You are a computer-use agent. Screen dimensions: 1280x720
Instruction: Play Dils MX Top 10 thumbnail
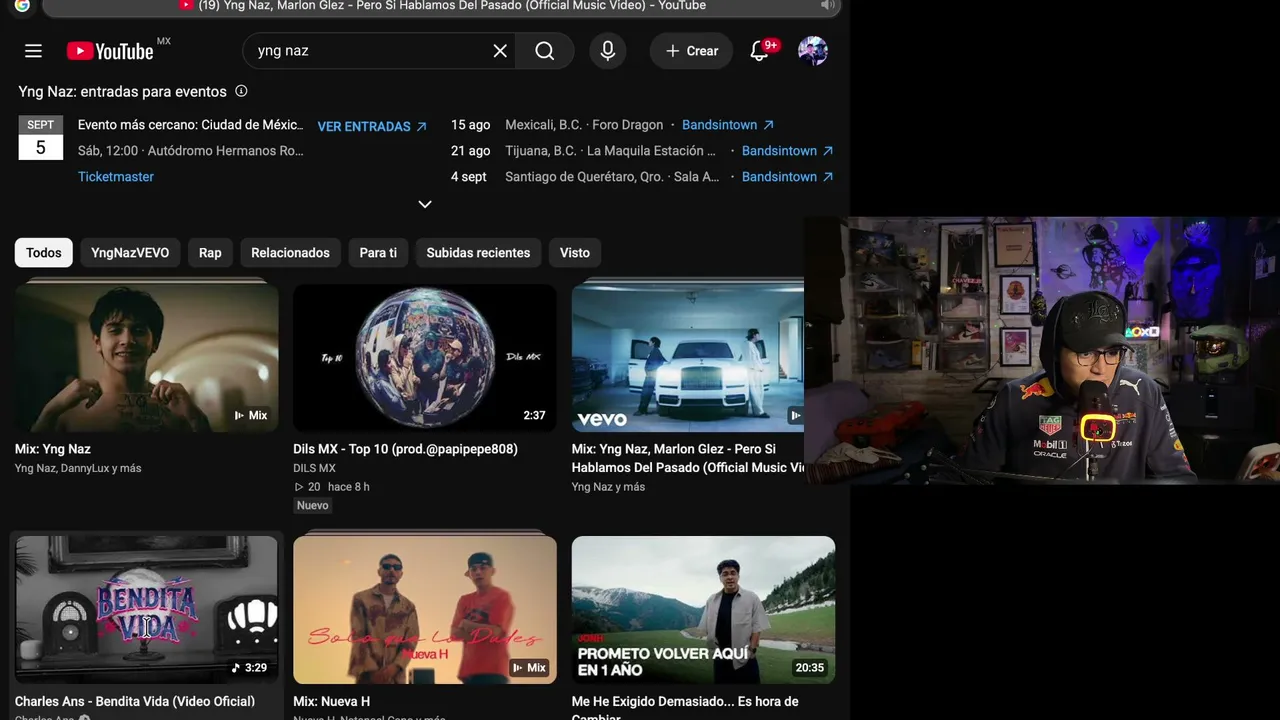click(x=425, y=358)
